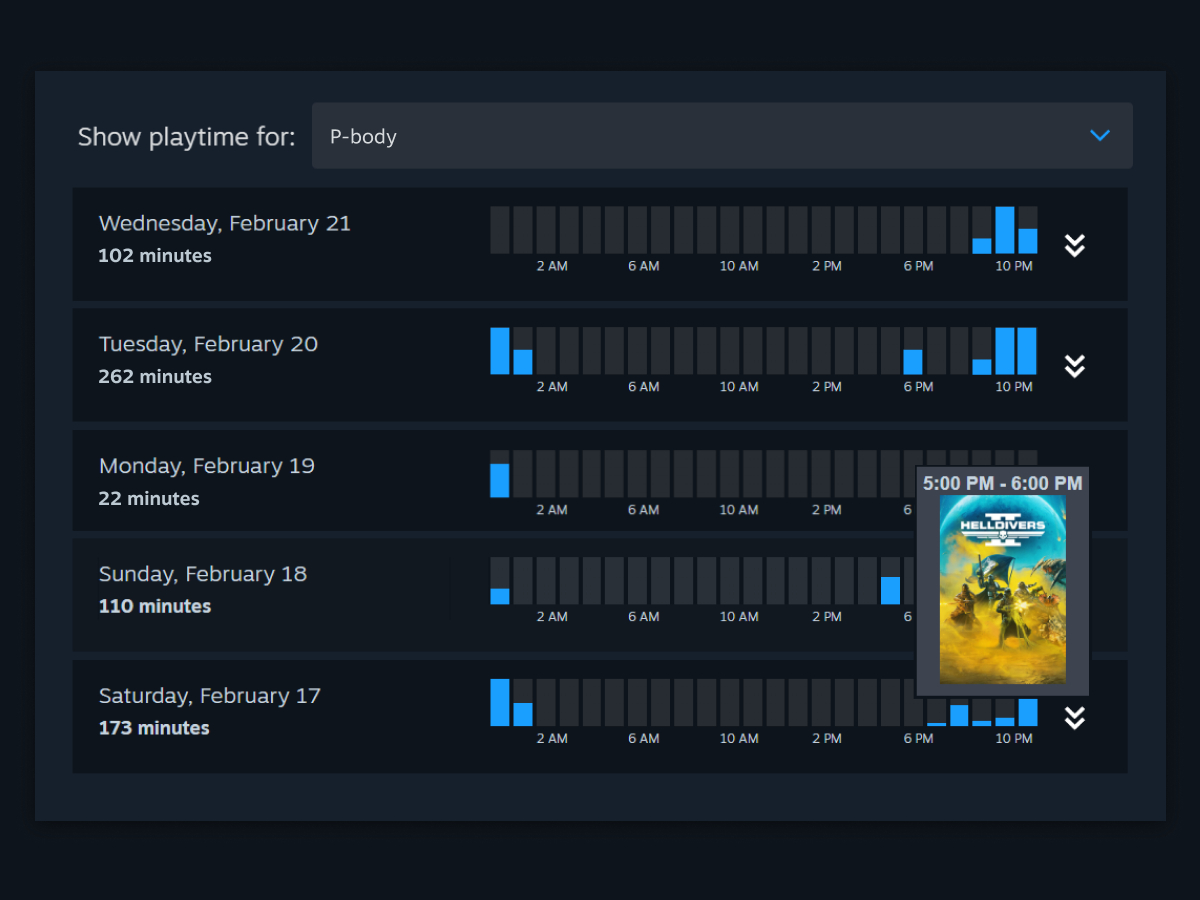The height and width of the screenshot is (900, 1200).
Task: Click the Helldivers 2 game cover thumbnail
Action: coord(1002,589)
